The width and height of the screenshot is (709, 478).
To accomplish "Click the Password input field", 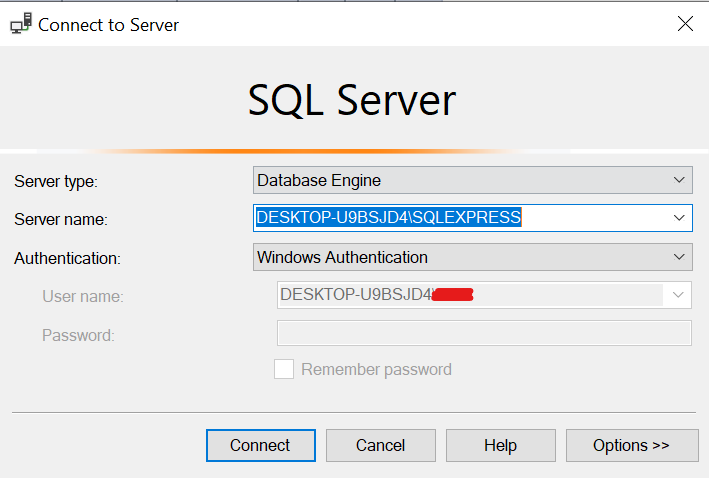I will click(x=484, y=333).
